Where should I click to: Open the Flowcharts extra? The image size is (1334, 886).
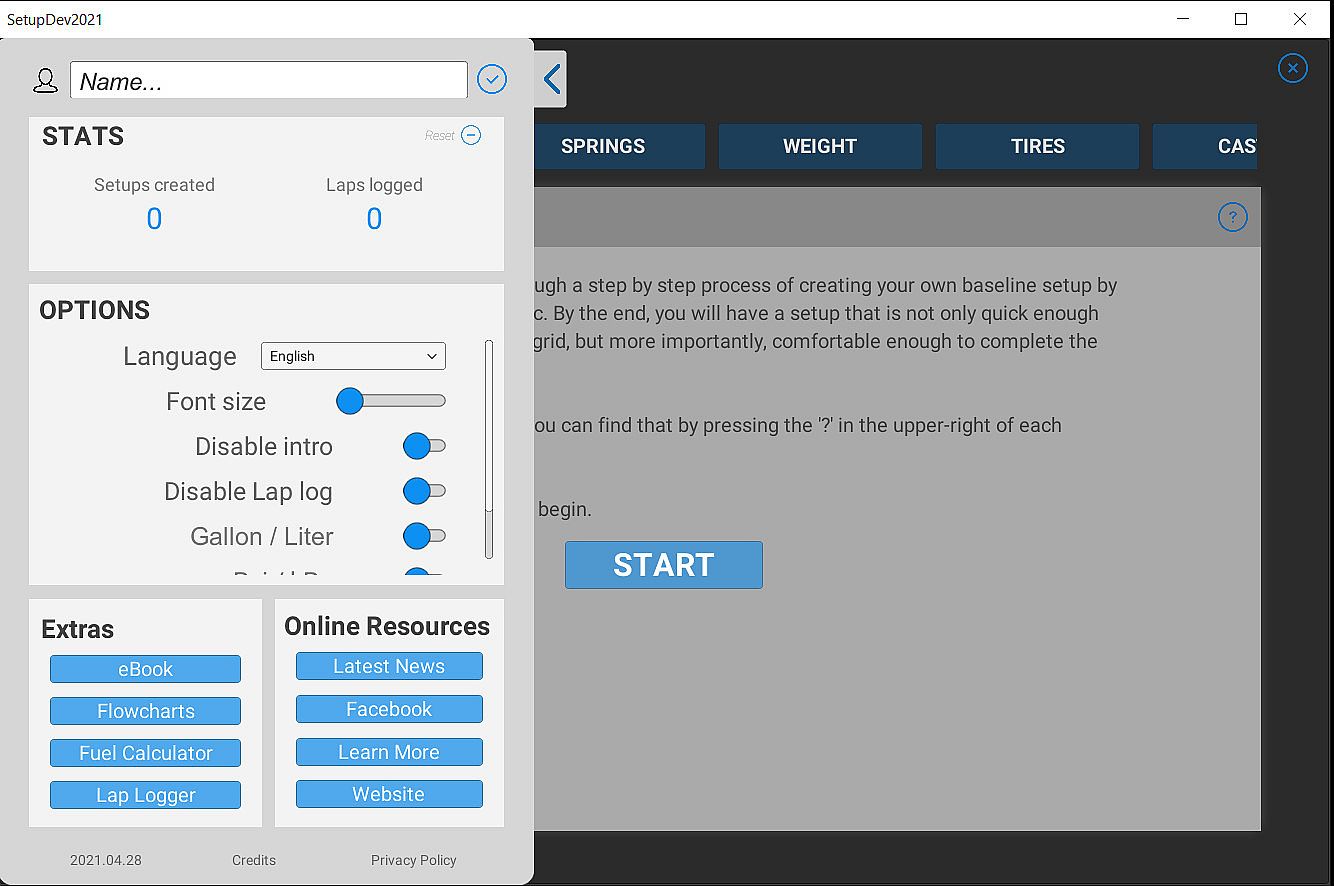(146, 711)
